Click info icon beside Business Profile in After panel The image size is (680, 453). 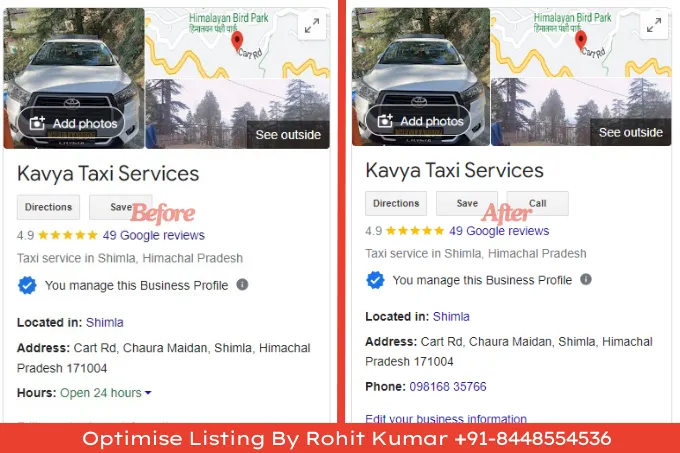(586, 279)
